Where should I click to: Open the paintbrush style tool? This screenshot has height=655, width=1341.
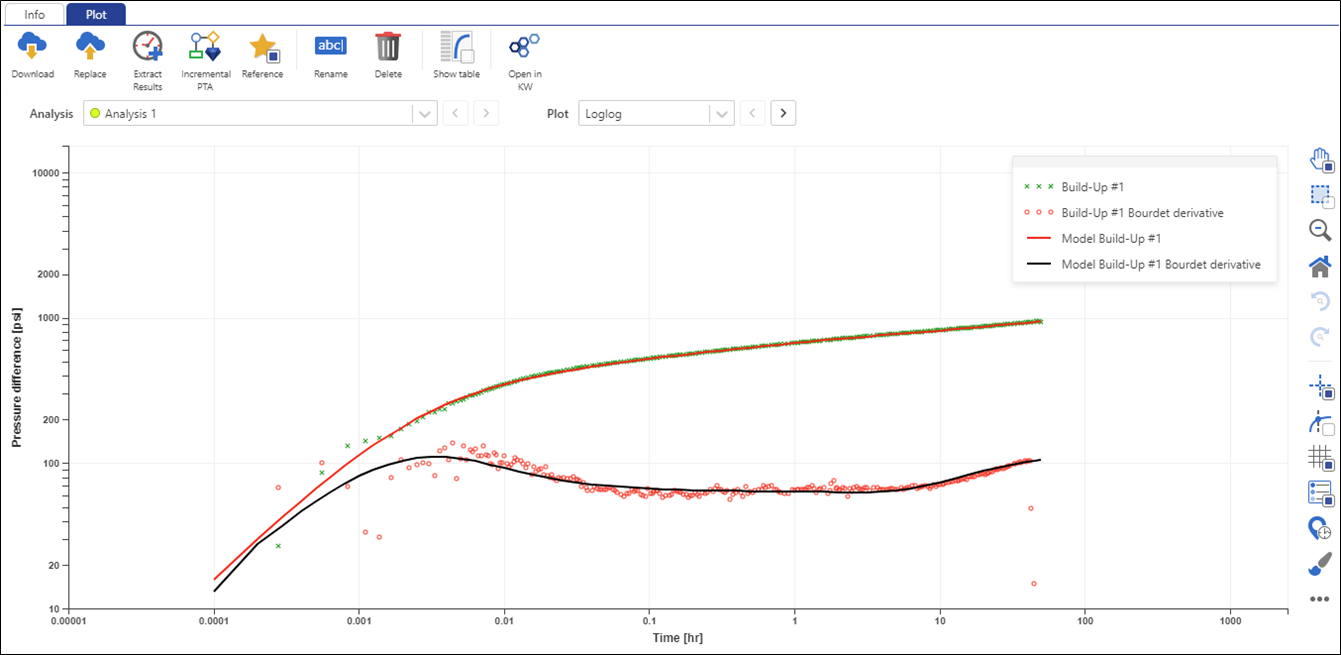point(1320,564)
